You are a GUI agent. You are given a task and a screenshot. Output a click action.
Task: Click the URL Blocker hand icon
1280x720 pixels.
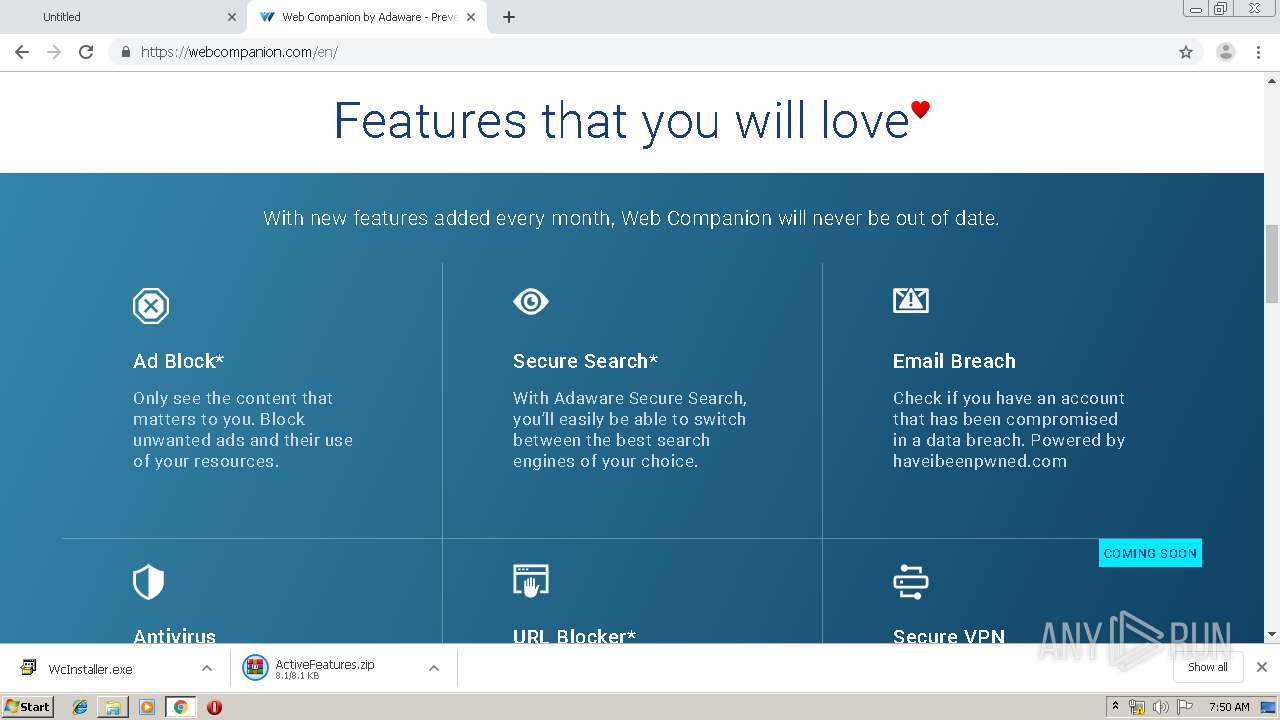(531, 581)
